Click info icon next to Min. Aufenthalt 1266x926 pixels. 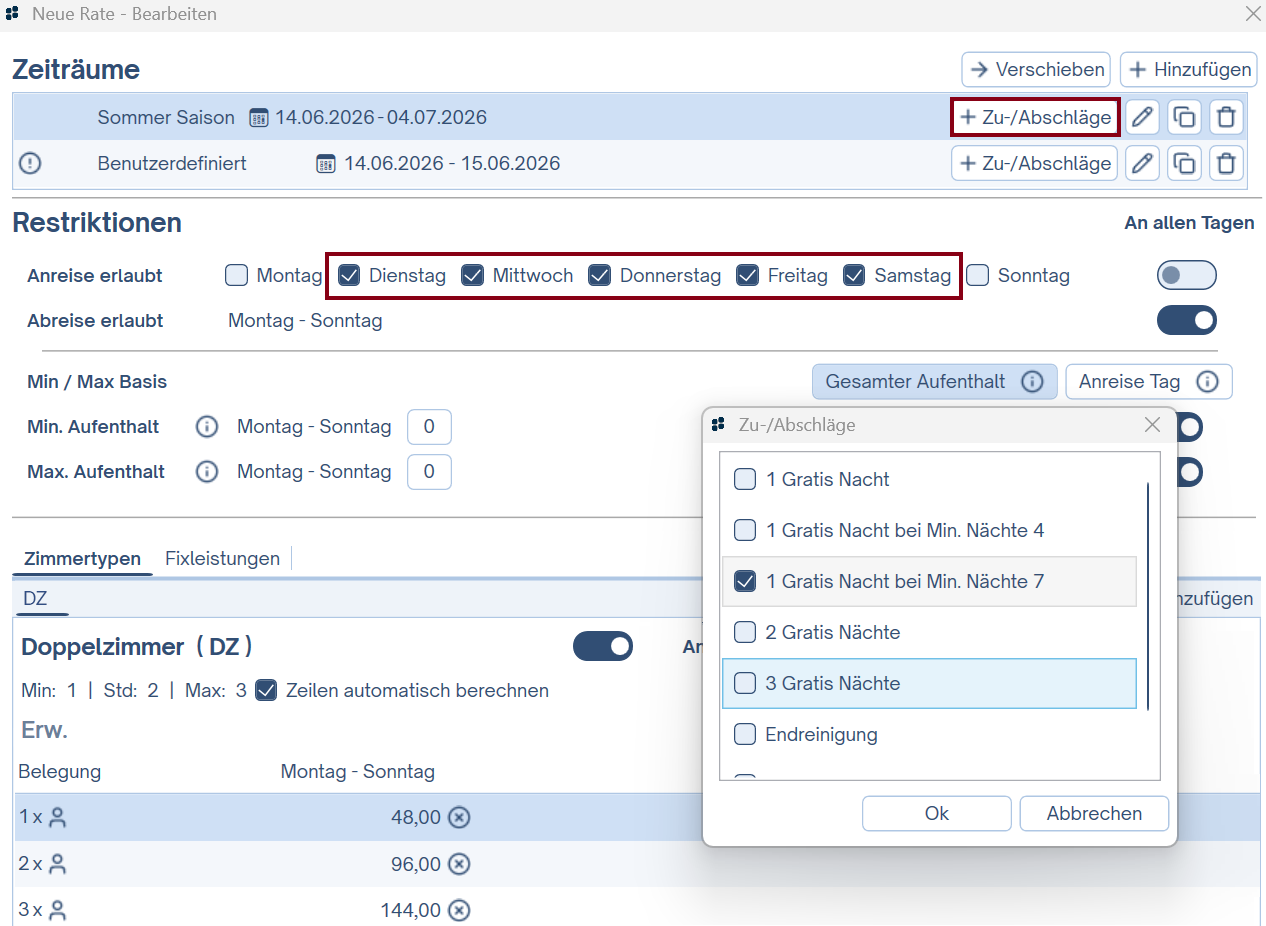[x=207, y=427]
